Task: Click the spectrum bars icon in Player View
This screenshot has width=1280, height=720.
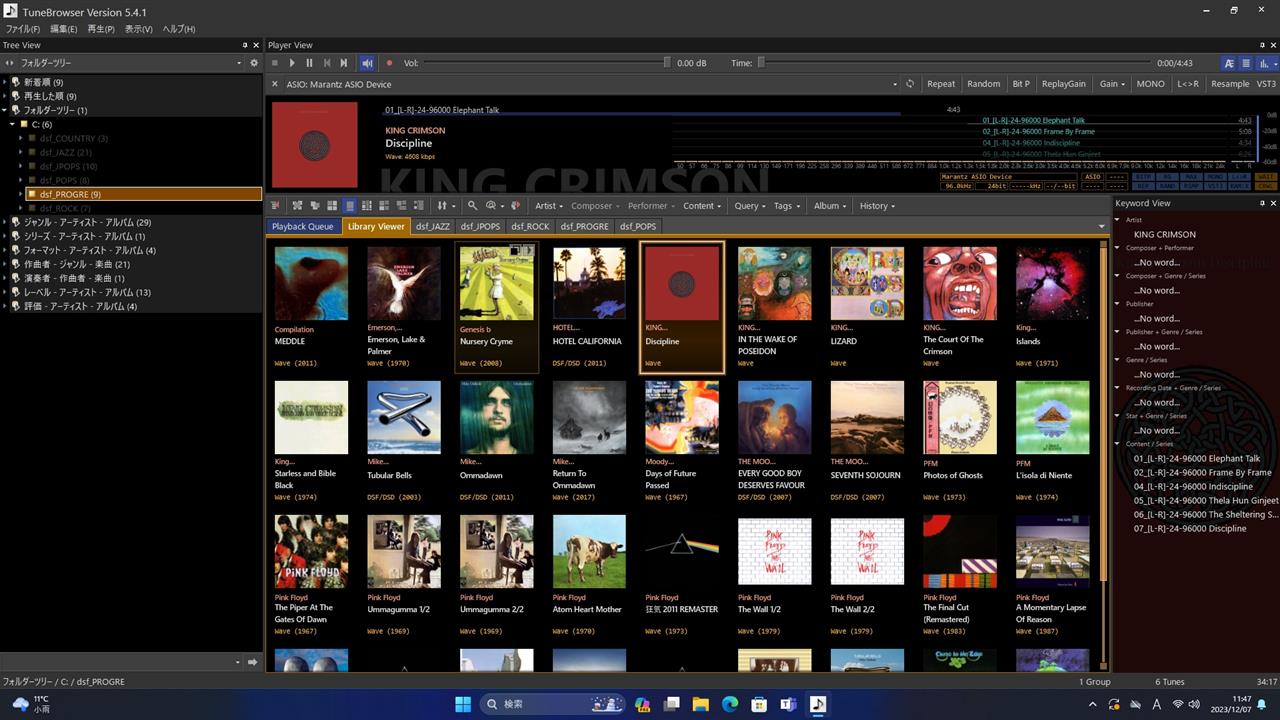Action: (x=1264, y=63)
